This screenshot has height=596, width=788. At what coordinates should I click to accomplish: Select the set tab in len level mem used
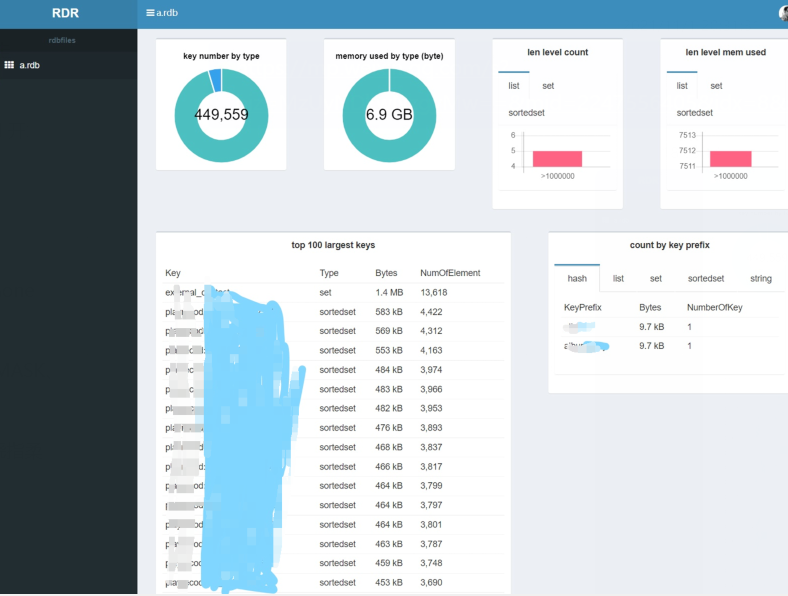(x=716, y=86)
